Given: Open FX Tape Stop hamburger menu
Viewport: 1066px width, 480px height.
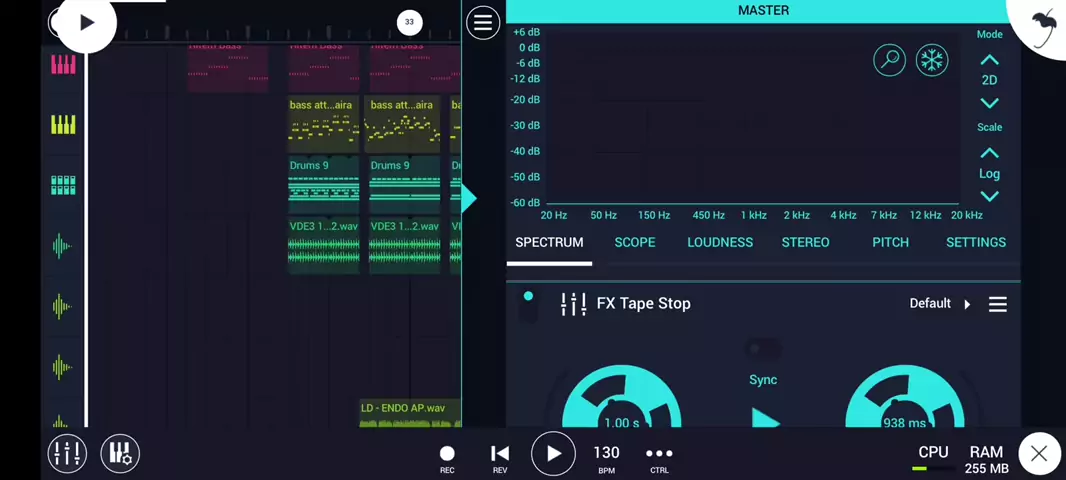Looking at the screenshot, I should tap(997, 304).
